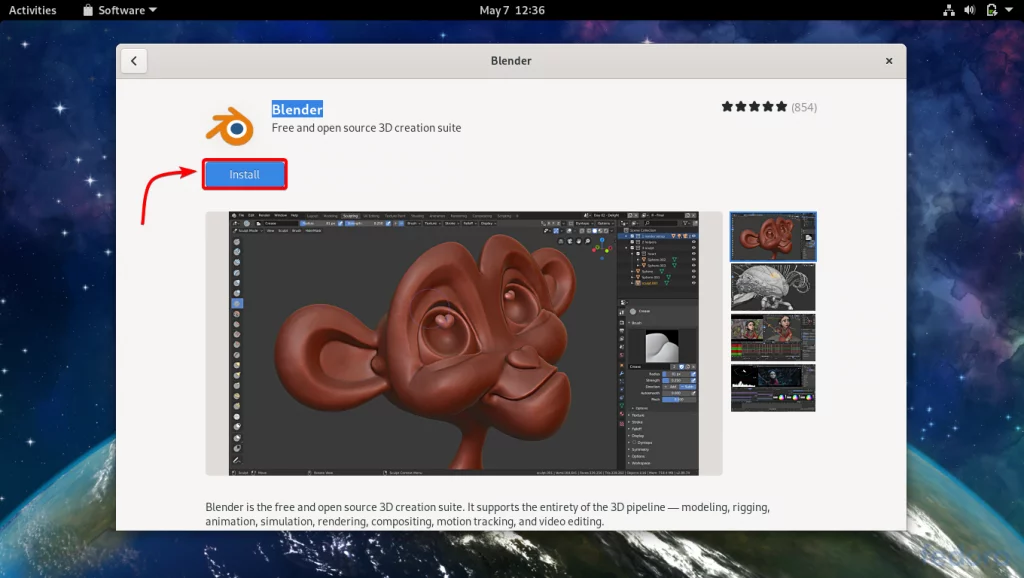Select the gray wireframe character thumbnail
This screenshot has height=578, width=1024.
coord(773,287)
